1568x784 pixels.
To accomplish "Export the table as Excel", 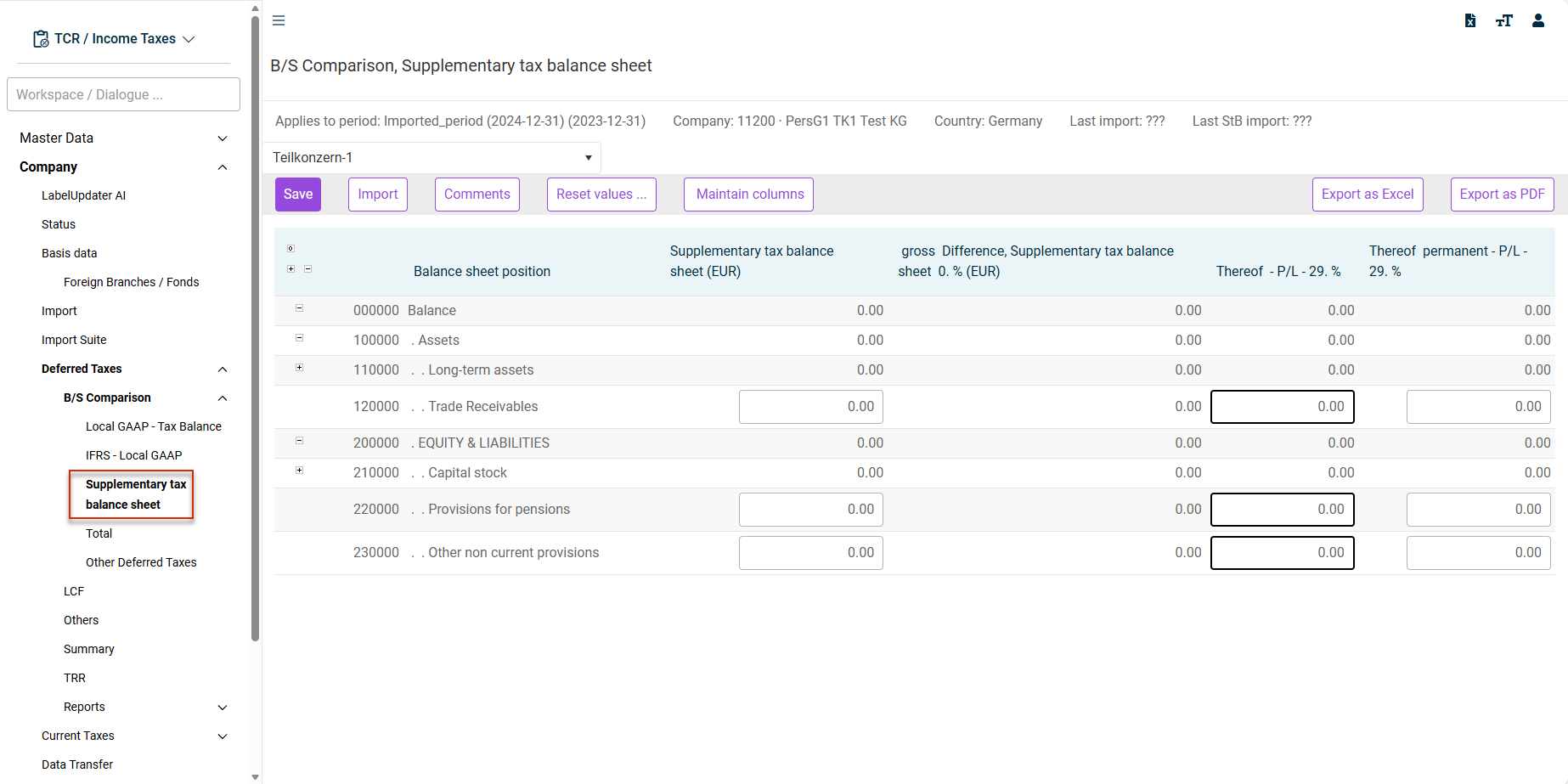I will point(1368,195).
